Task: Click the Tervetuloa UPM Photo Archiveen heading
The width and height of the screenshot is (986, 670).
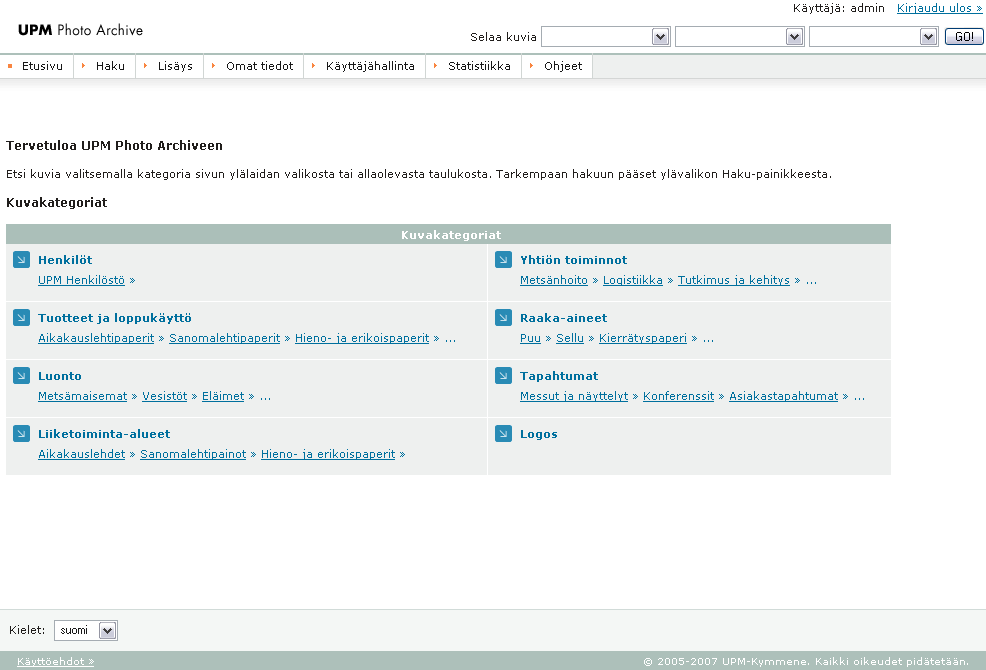Action: point(114,145)
